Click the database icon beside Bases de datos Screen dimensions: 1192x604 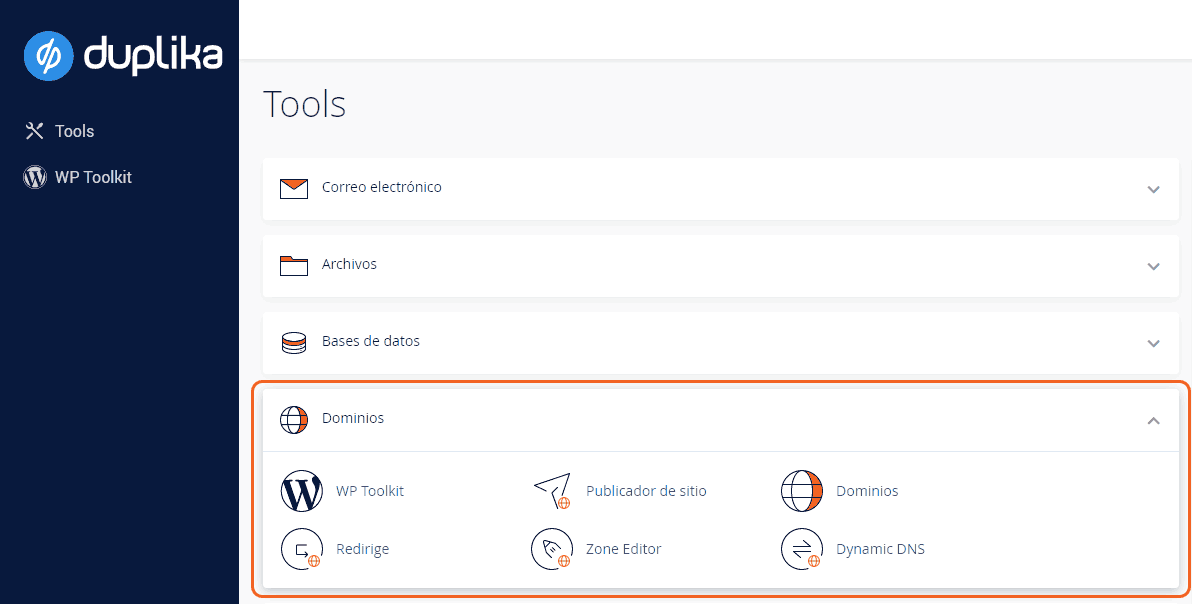(294, 342)
